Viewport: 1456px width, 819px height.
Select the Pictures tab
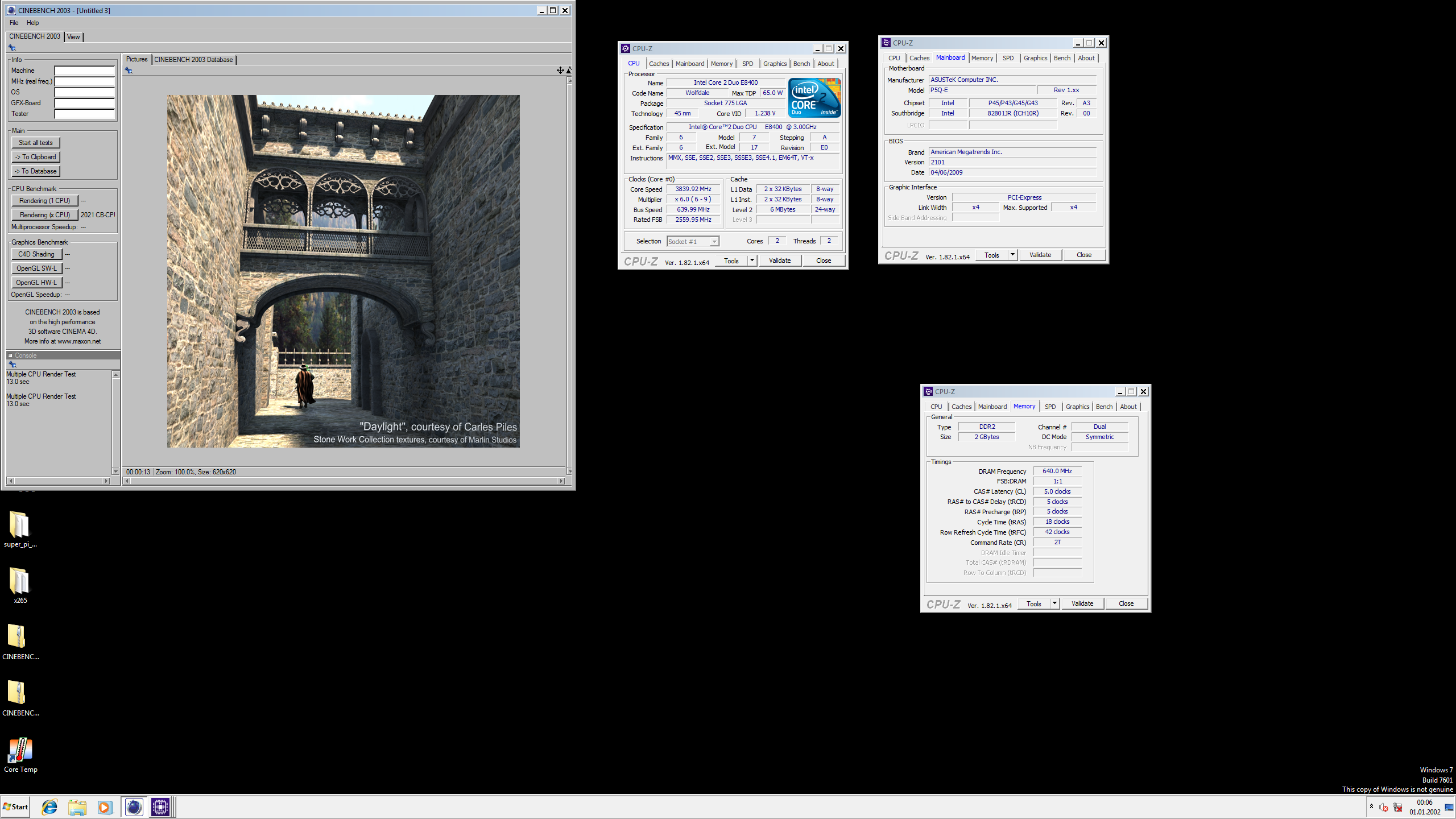pyautogui.click(x=136, y=59)
